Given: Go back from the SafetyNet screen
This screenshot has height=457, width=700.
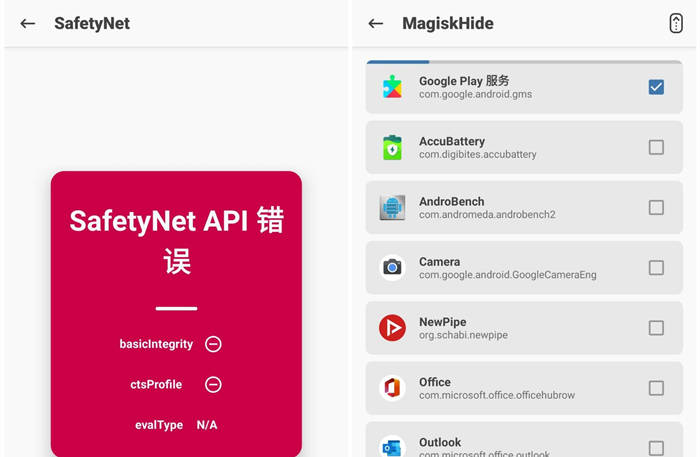Looking at the screenshot, I should (28, 23).
